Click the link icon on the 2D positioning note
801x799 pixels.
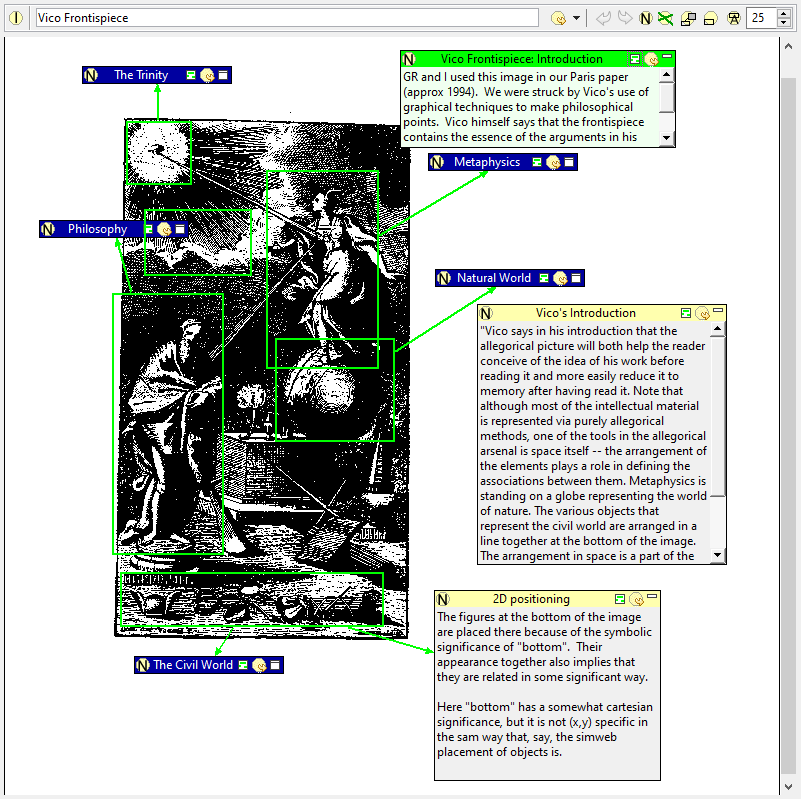637,599
